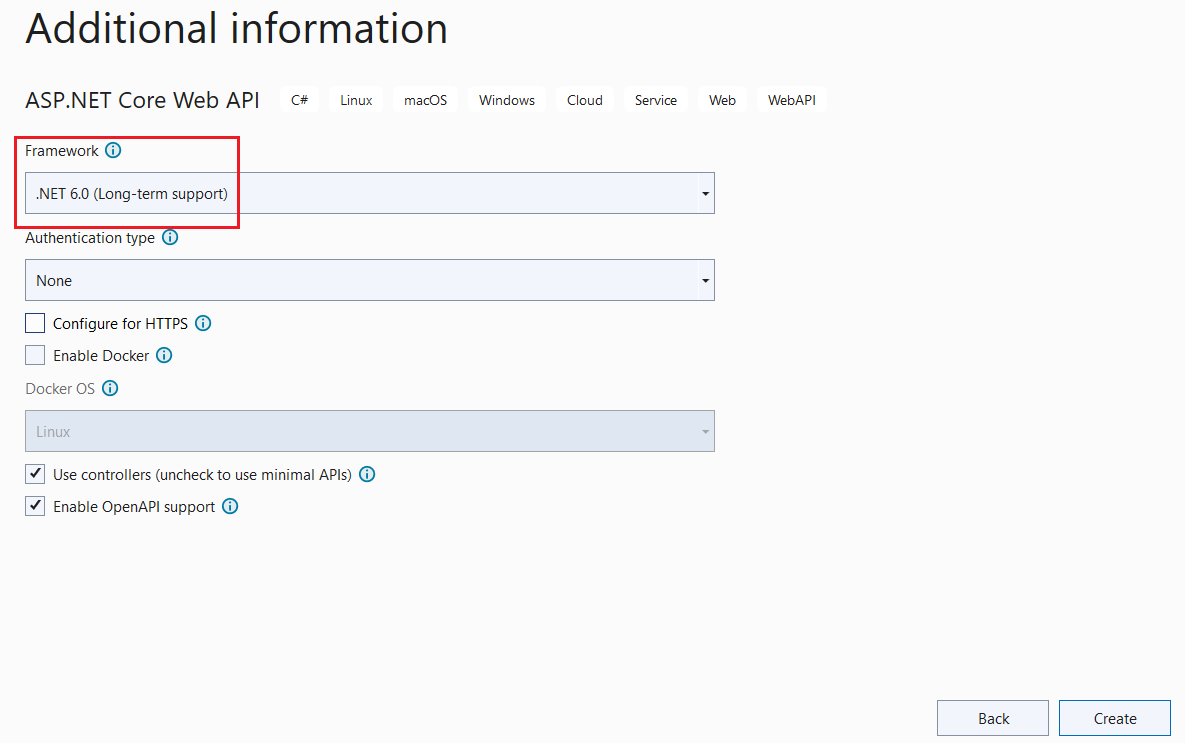Open the Enable OpenAPI support info icon
The height and width of the screenshot is (743, 1185).
coord(230,506)
